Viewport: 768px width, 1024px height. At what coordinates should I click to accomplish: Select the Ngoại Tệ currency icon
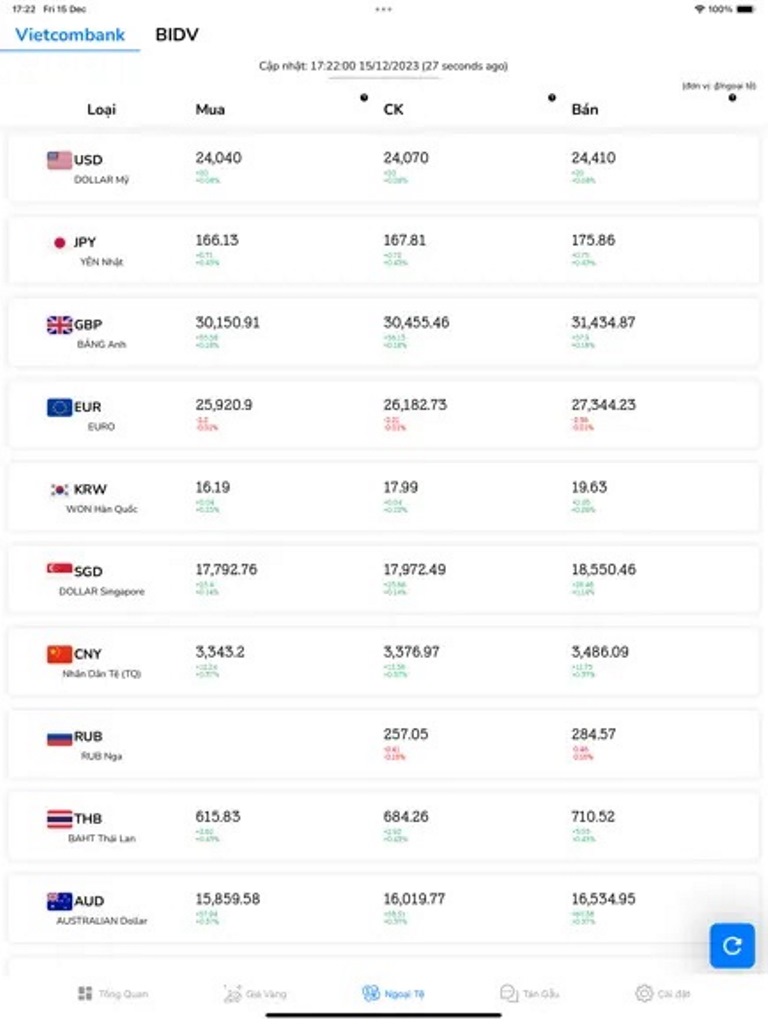[x=371, y=993]
